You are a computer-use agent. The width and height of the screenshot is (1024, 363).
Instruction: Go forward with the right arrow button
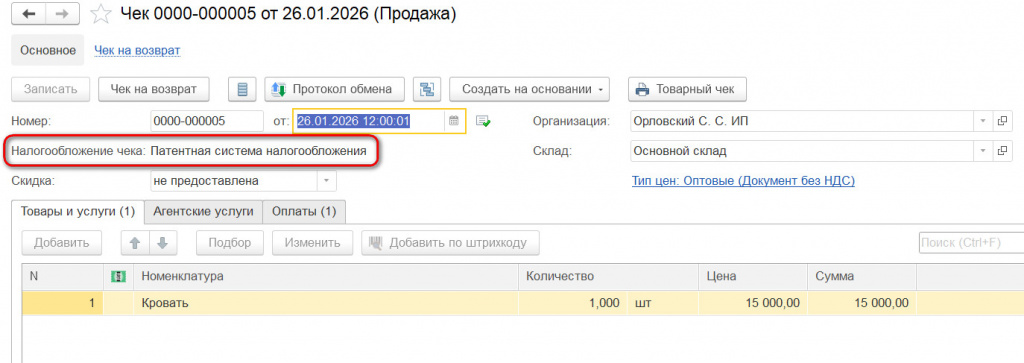(63, 13)
